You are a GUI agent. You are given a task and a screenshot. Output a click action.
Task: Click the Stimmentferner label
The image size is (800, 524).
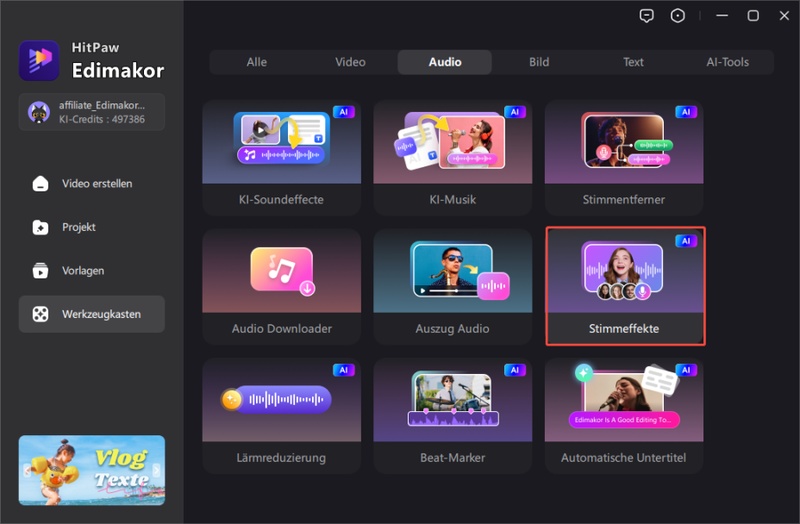pos(624,199)
